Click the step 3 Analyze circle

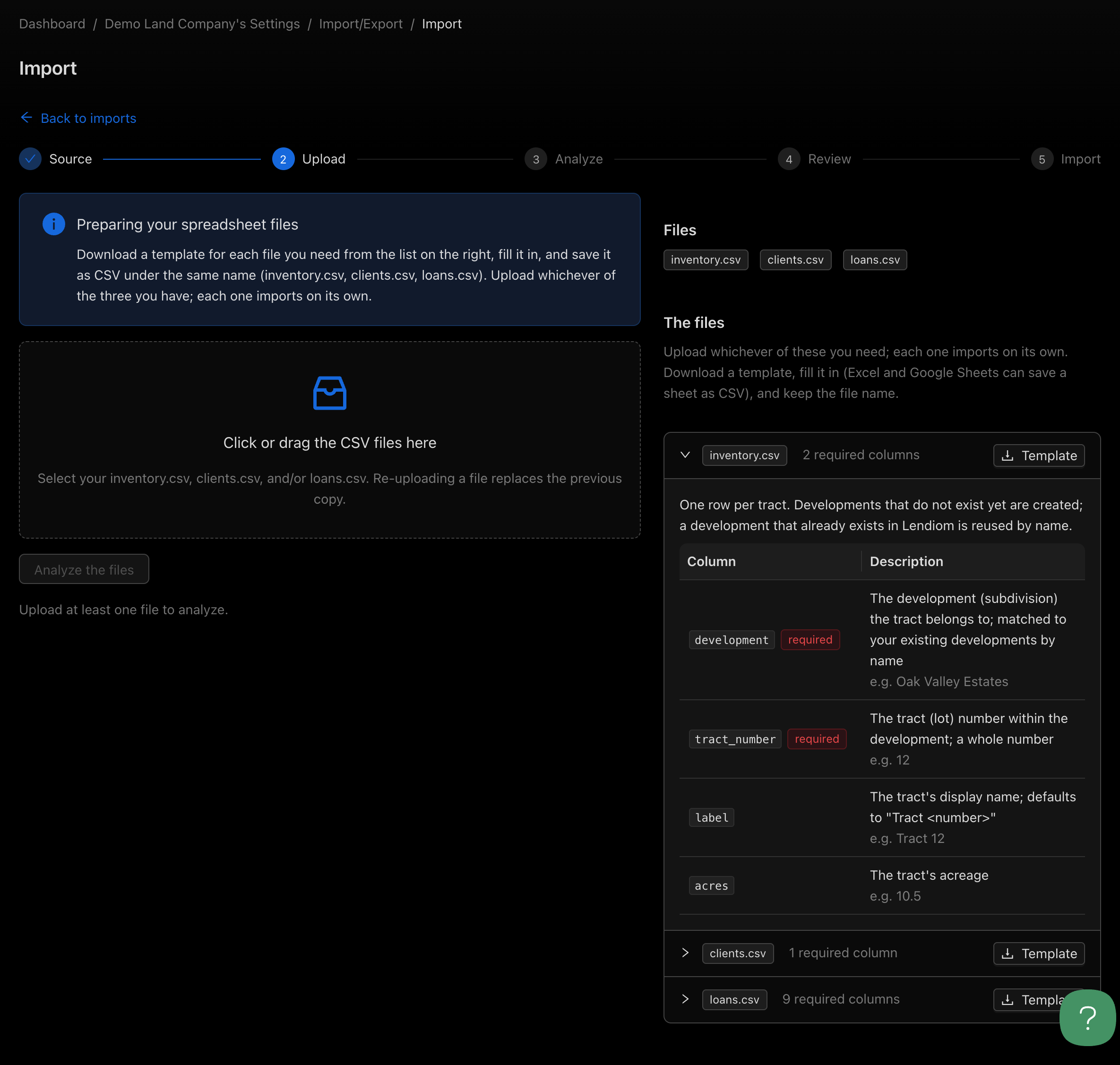(536, 159)
